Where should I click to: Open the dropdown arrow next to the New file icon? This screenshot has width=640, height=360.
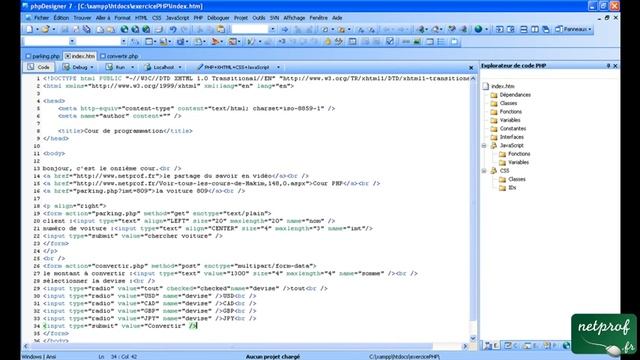click(x=37, y=29)
